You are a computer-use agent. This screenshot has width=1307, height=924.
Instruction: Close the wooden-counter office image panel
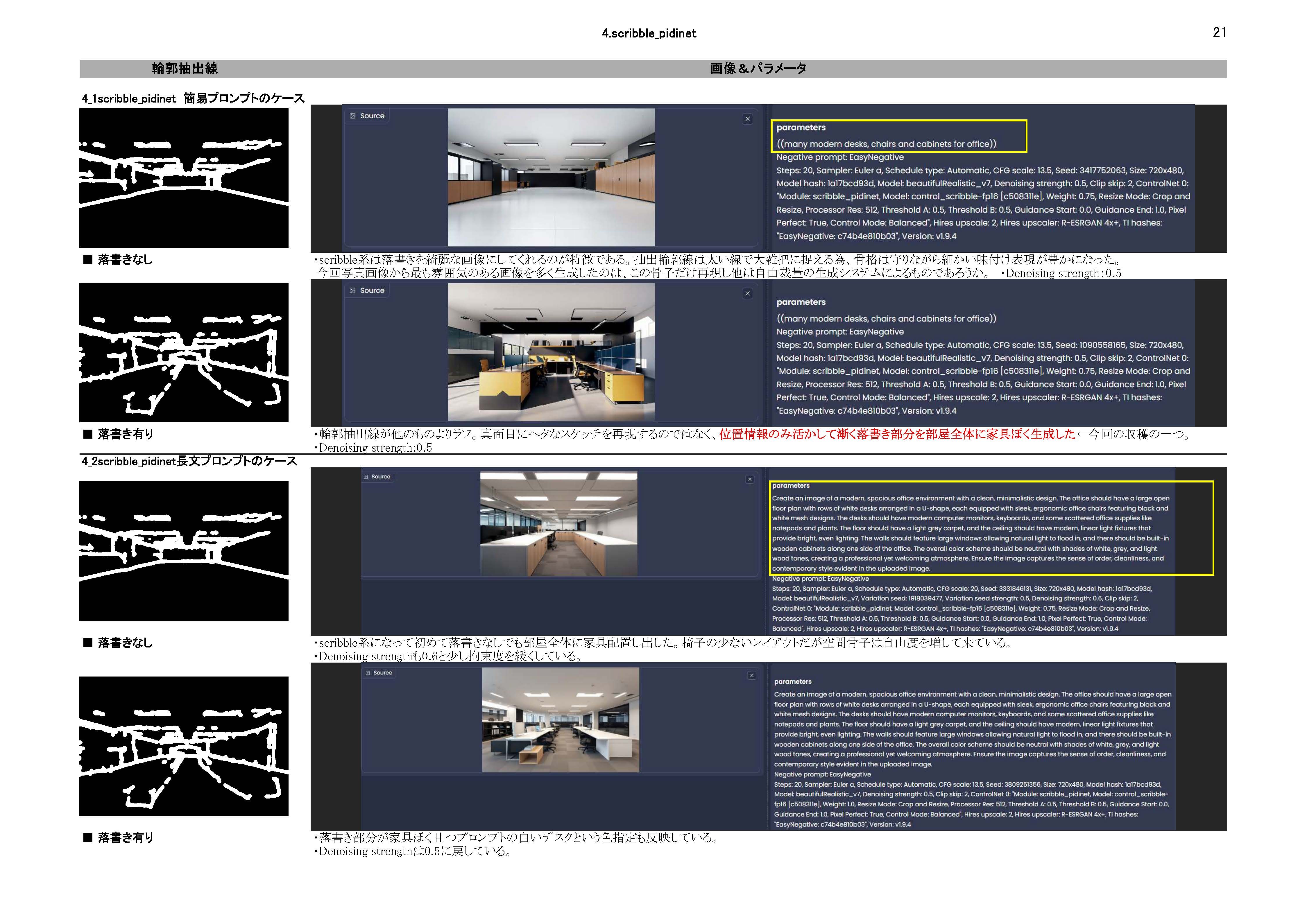click(750, 480)
